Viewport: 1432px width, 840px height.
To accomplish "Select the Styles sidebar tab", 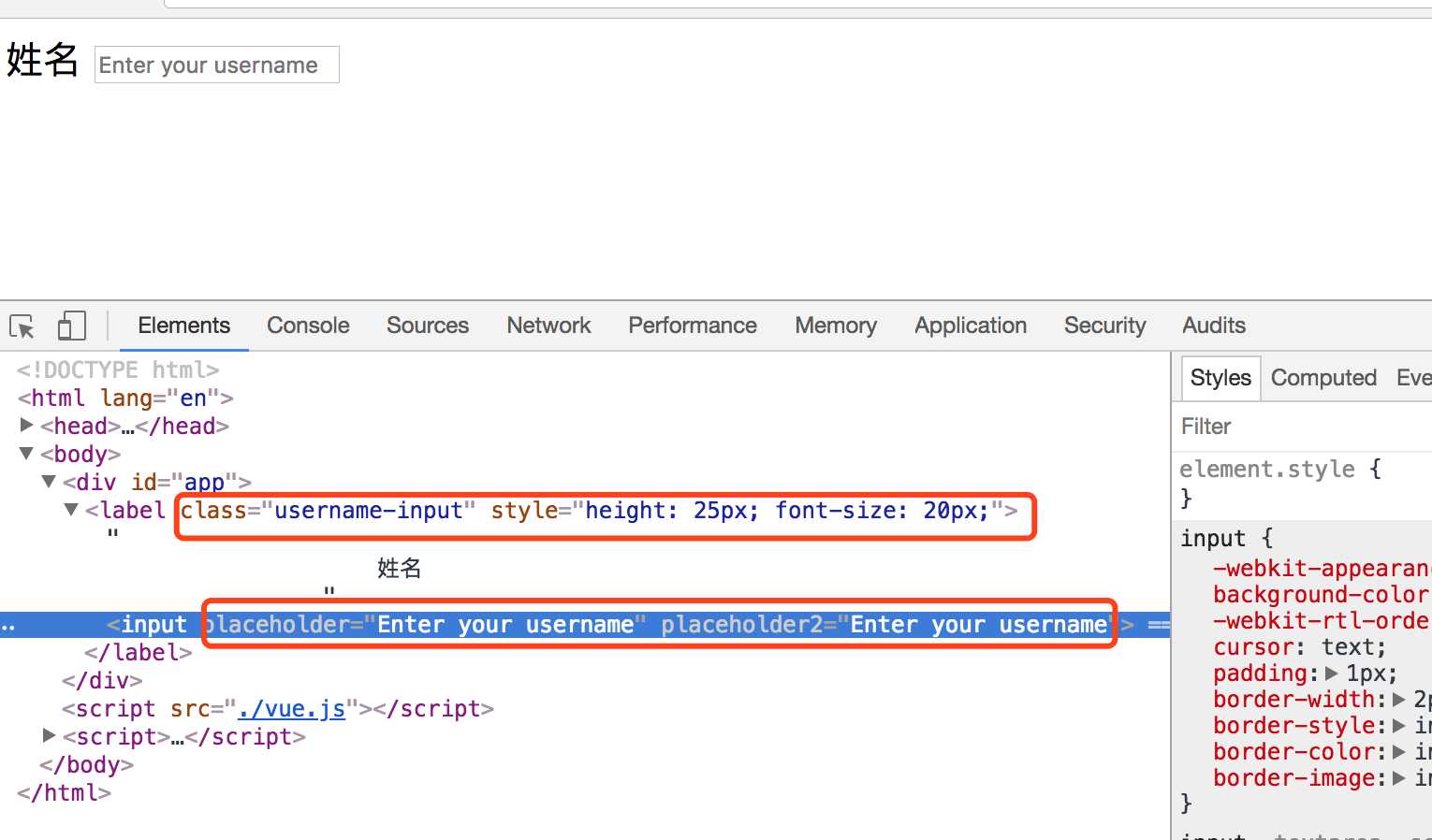I will (x=1220, y=378).
